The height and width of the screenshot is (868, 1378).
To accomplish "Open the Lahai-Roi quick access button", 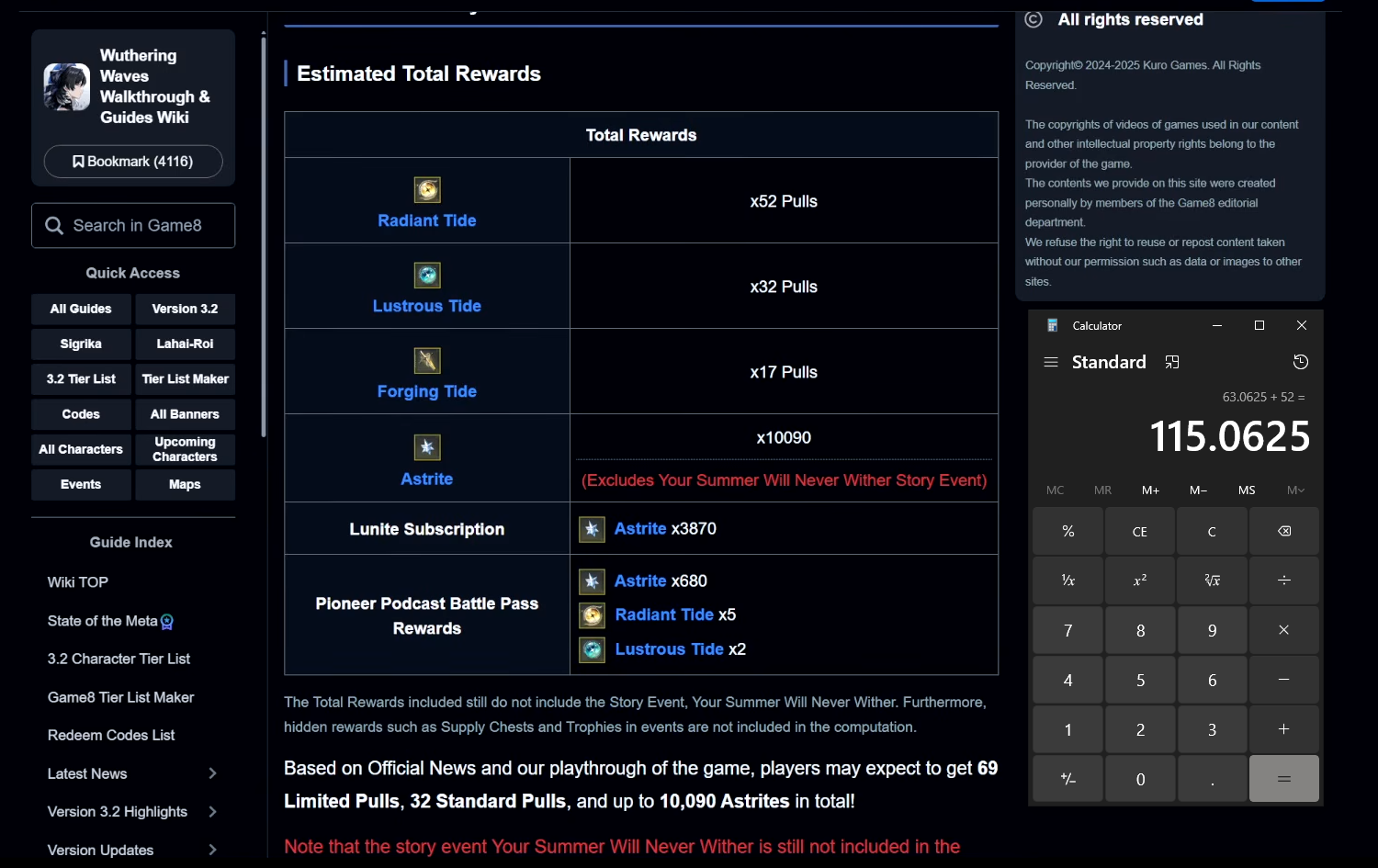I will click(185, 344).
